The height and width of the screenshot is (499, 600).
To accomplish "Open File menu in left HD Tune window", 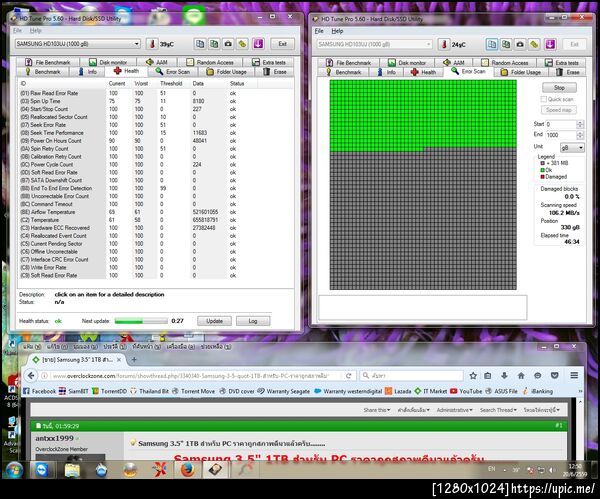I will click(17, 31).
